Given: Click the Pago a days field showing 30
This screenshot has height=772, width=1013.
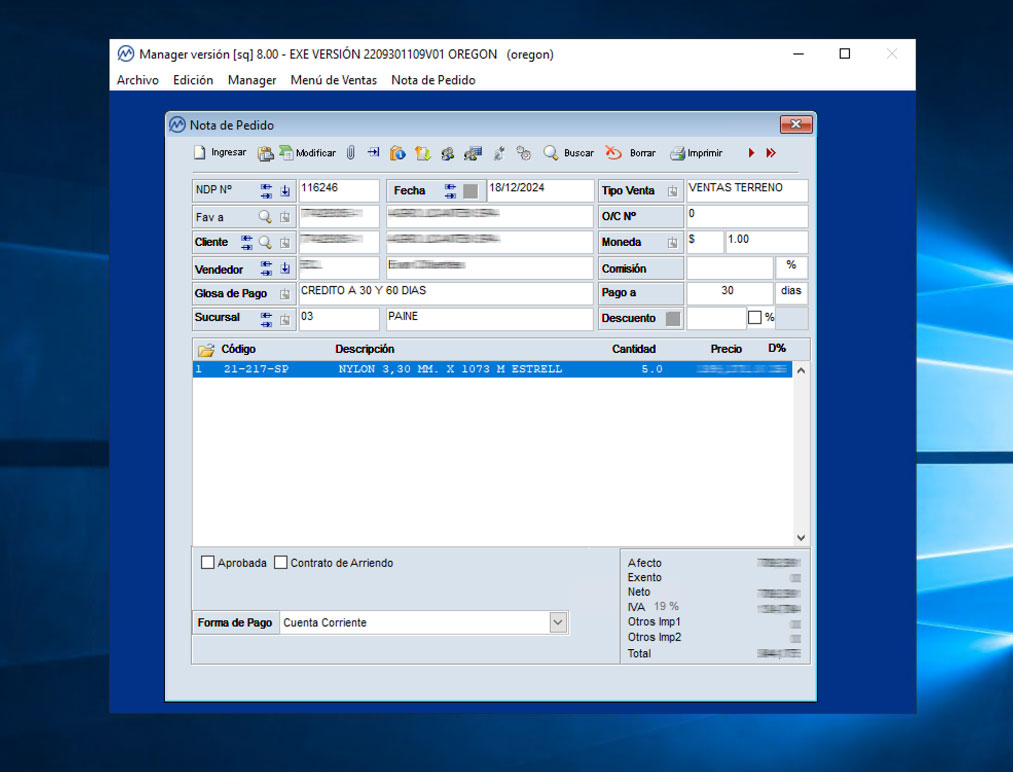Looking at the screenshot, I should point(729,293).
